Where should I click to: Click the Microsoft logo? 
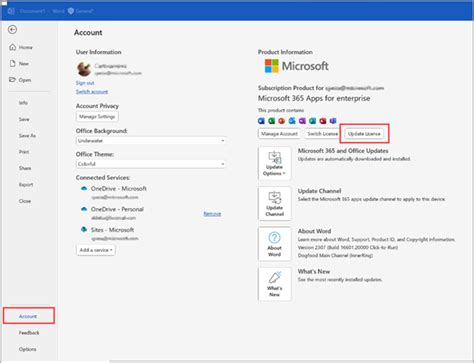tap(296, 66)
